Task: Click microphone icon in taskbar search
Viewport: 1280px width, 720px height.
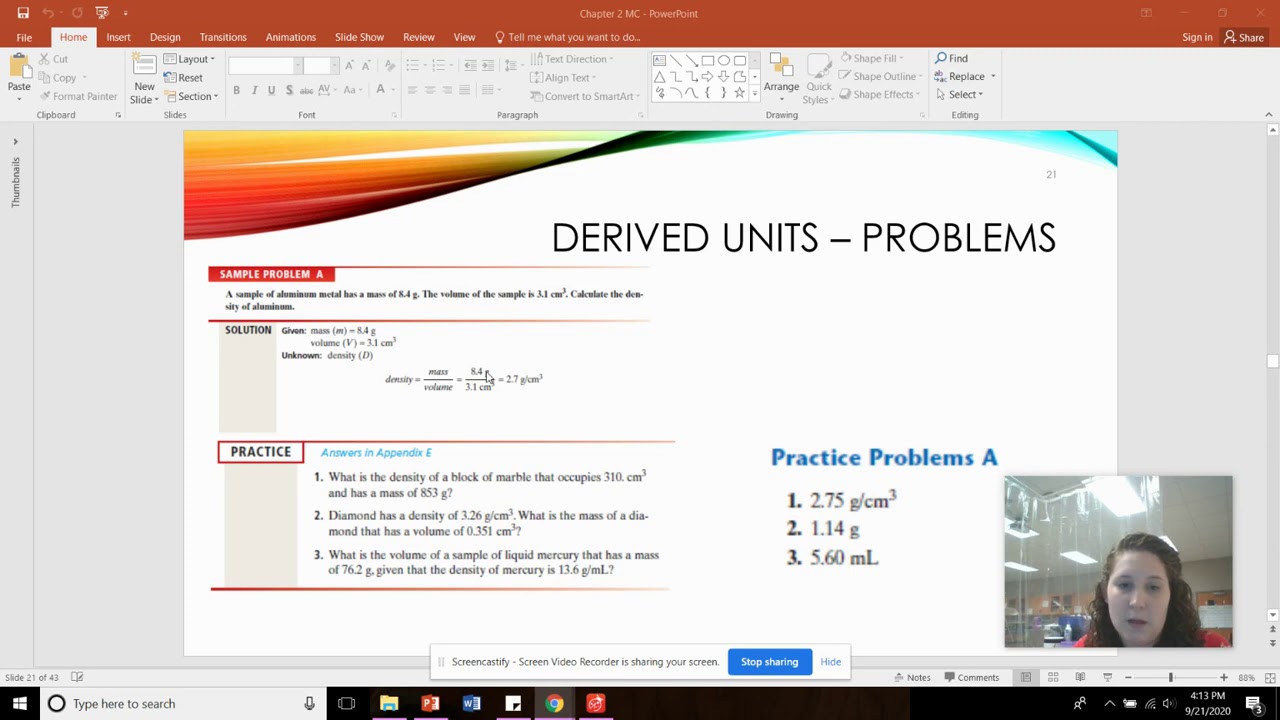Action: click(x=309, y=703)
